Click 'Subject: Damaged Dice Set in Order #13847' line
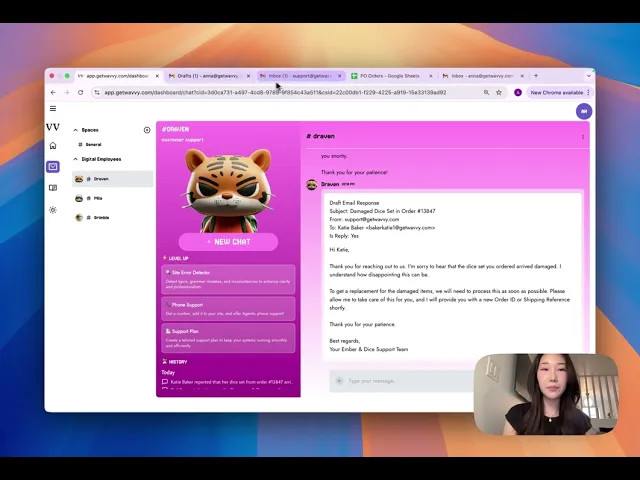Viewport: 640px width, 480px height. coord(382,211)
